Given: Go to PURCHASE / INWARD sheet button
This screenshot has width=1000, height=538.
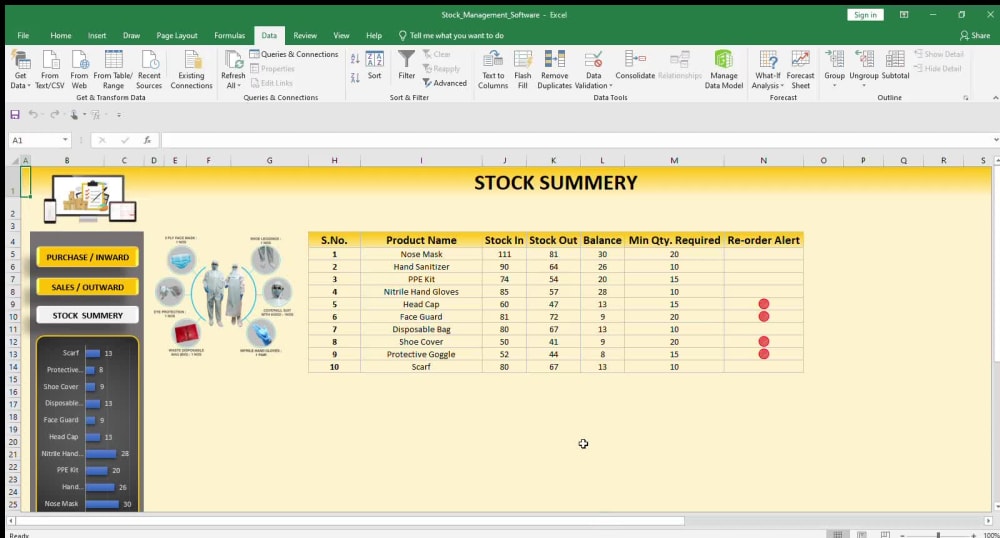Looking at the screenshot, I should tap(87, 257).
